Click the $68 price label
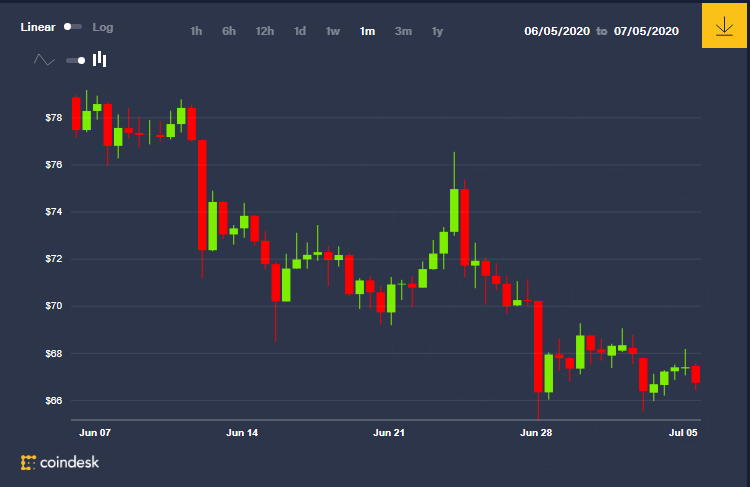Viewport: 750px width, 487px height. (x=54, y=354)
